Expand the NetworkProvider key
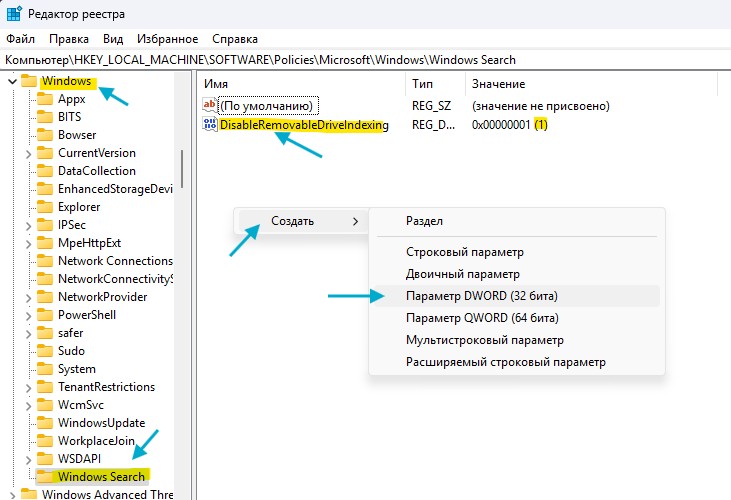 pyautogui.click(x=28, y=297)
